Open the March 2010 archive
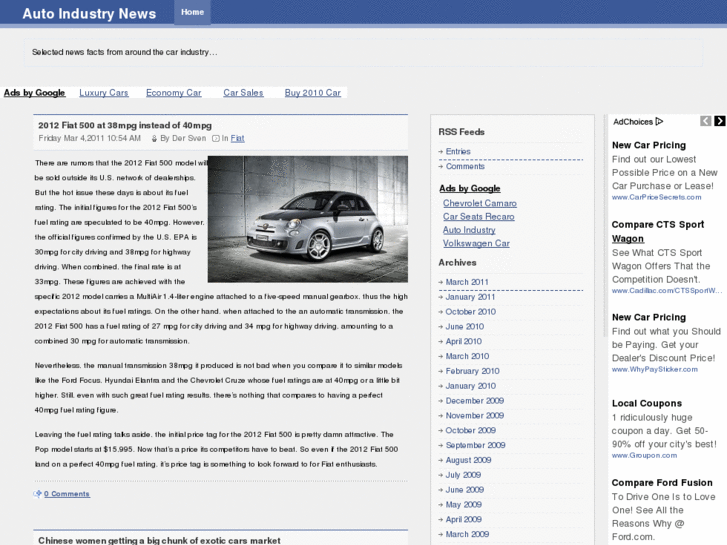This screenshot has height=545, width=727. [x=467, y=356]
